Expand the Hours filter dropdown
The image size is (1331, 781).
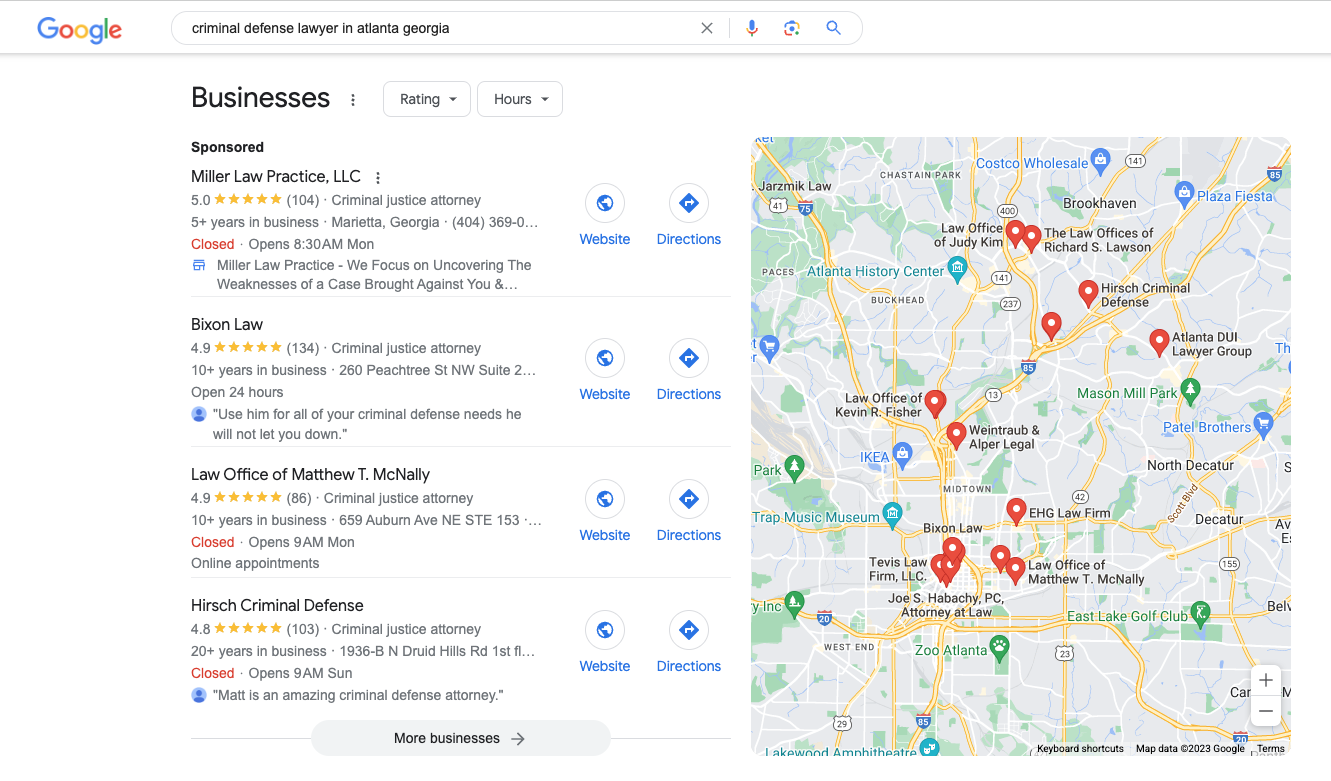[x=520, y=99]
